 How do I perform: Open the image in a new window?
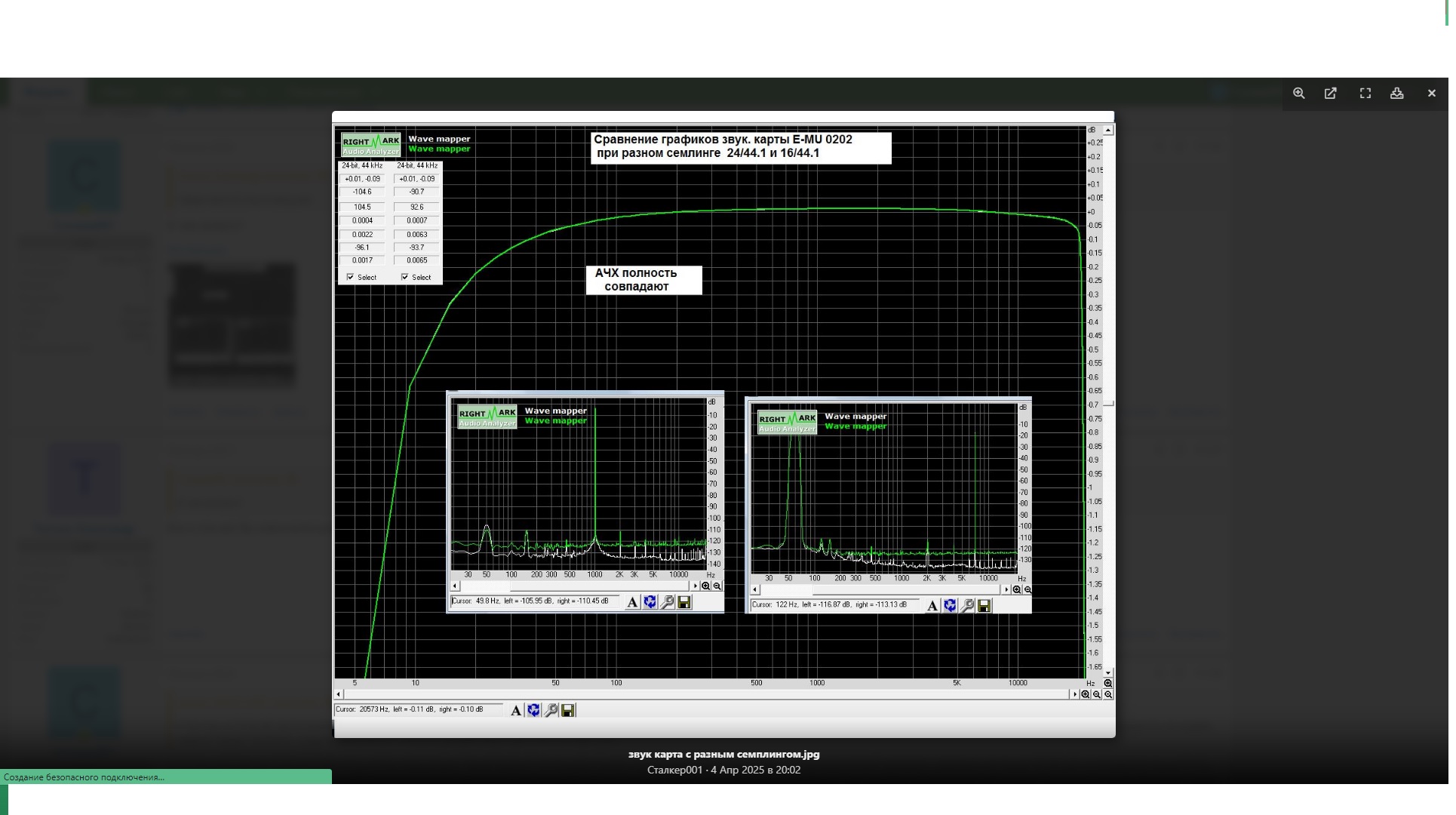(x=1331, y=94)
